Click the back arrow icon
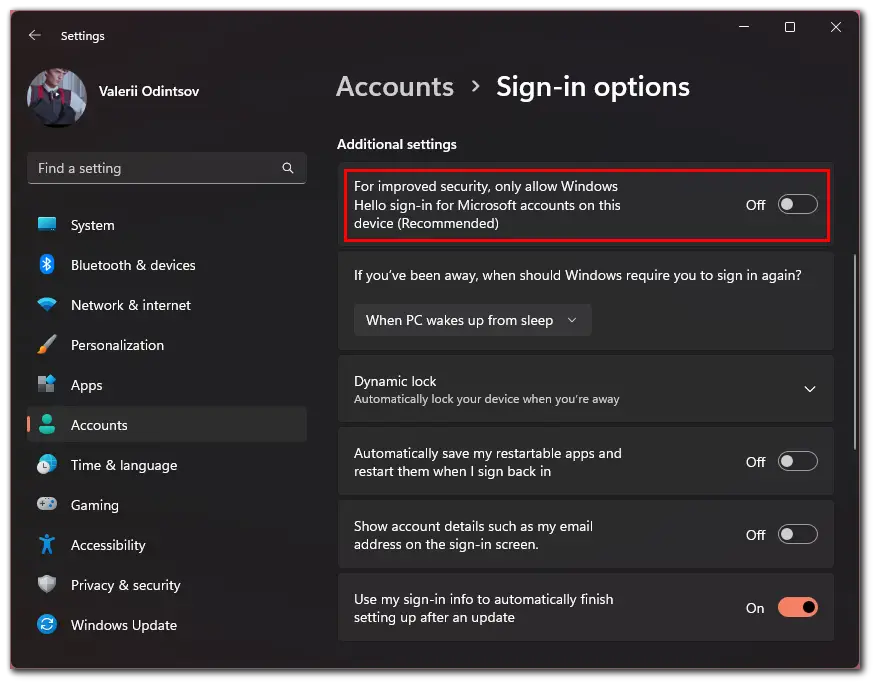 click(35, 35)
